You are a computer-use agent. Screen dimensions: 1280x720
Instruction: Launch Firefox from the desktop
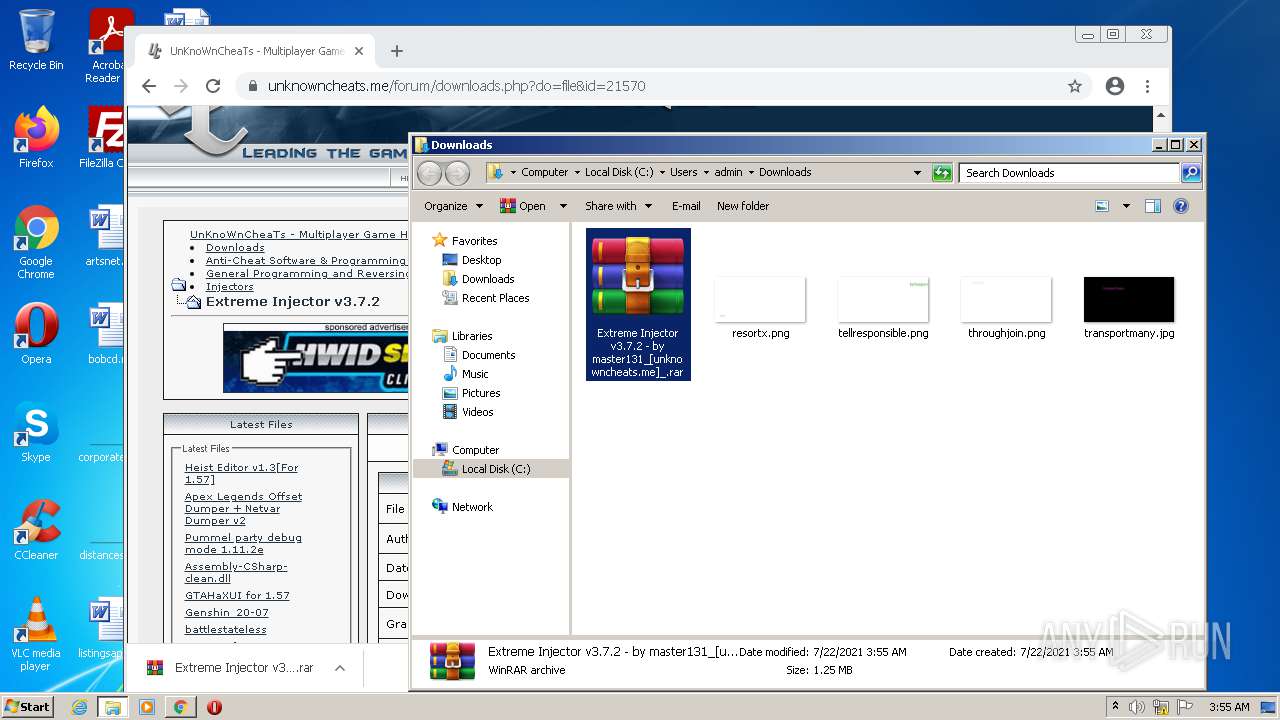[x=36, y=138]
